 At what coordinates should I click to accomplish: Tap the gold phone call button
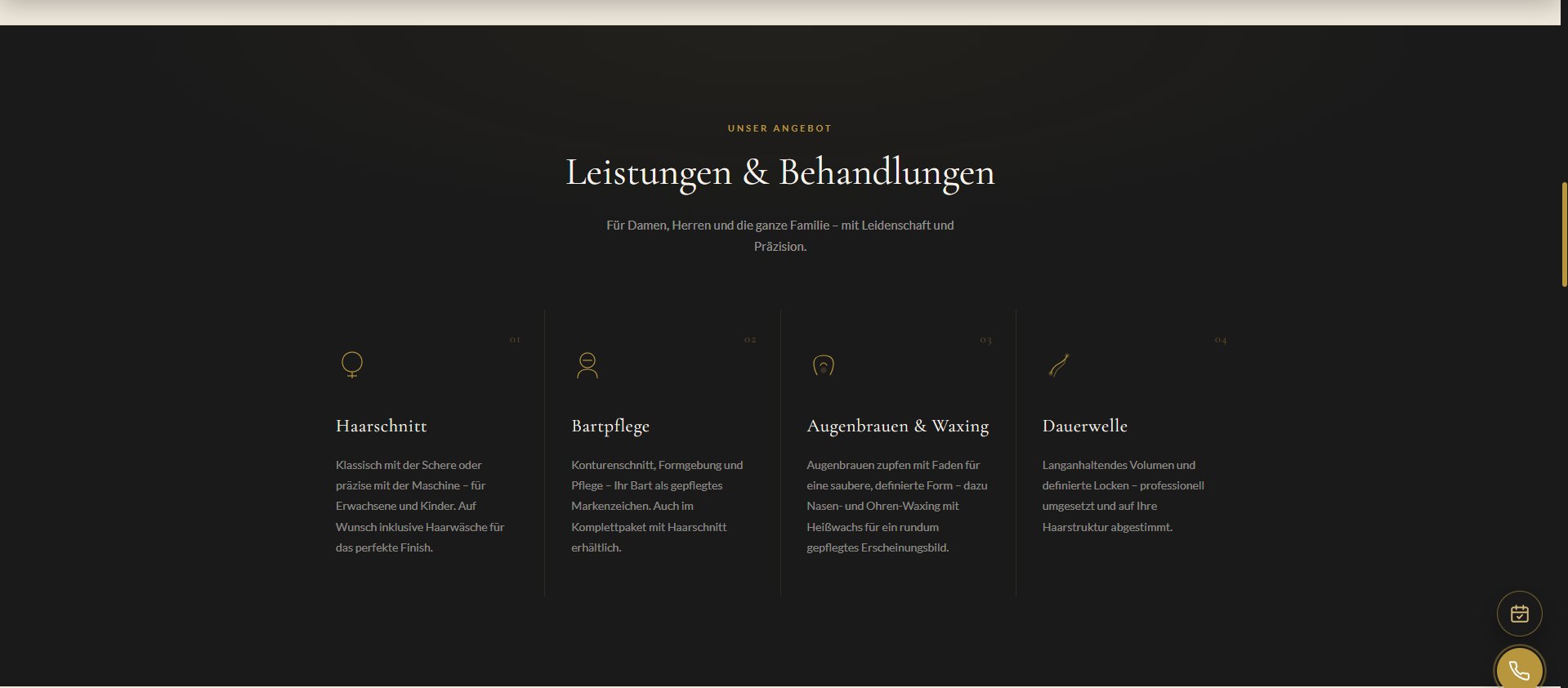(1519, 670)
